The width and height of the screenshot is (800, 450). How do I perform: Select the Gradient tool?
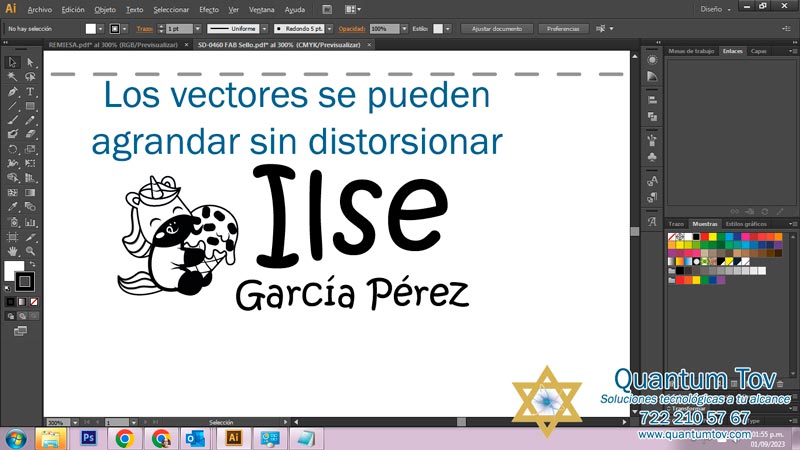(x=30, y=192)
